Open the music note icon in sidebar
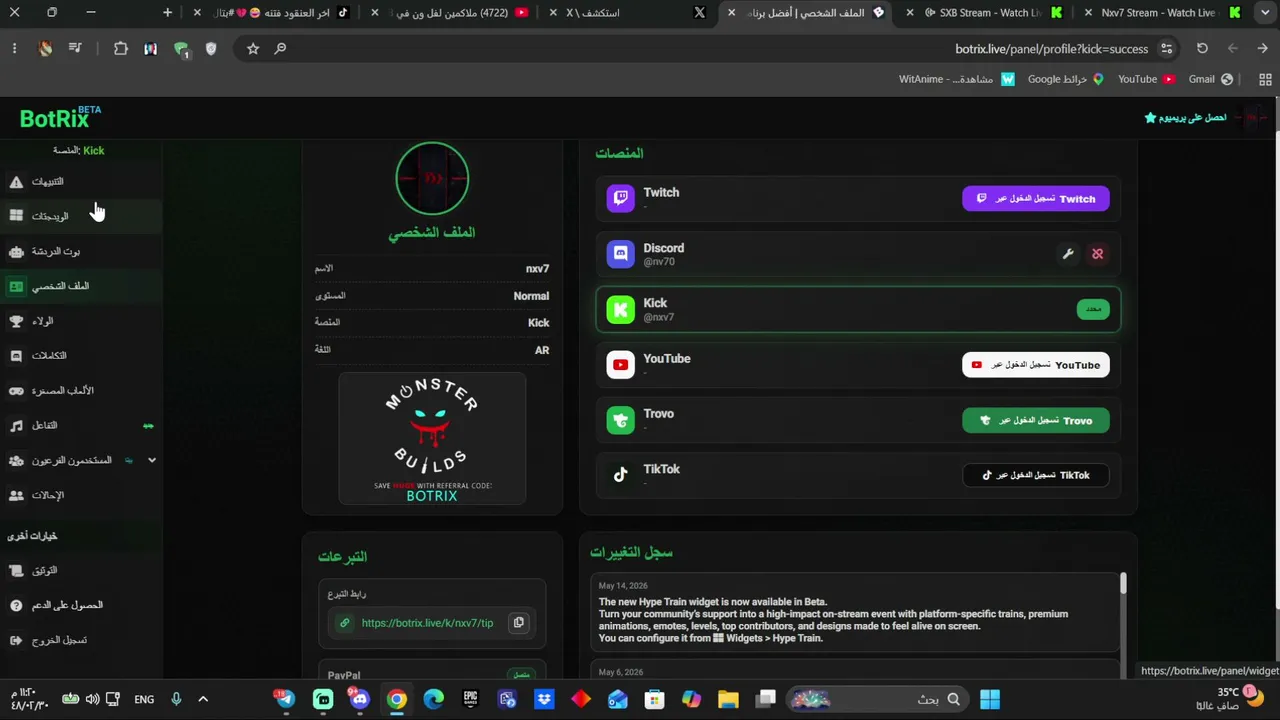This screenshot has width=1280, height=720. 16,426
